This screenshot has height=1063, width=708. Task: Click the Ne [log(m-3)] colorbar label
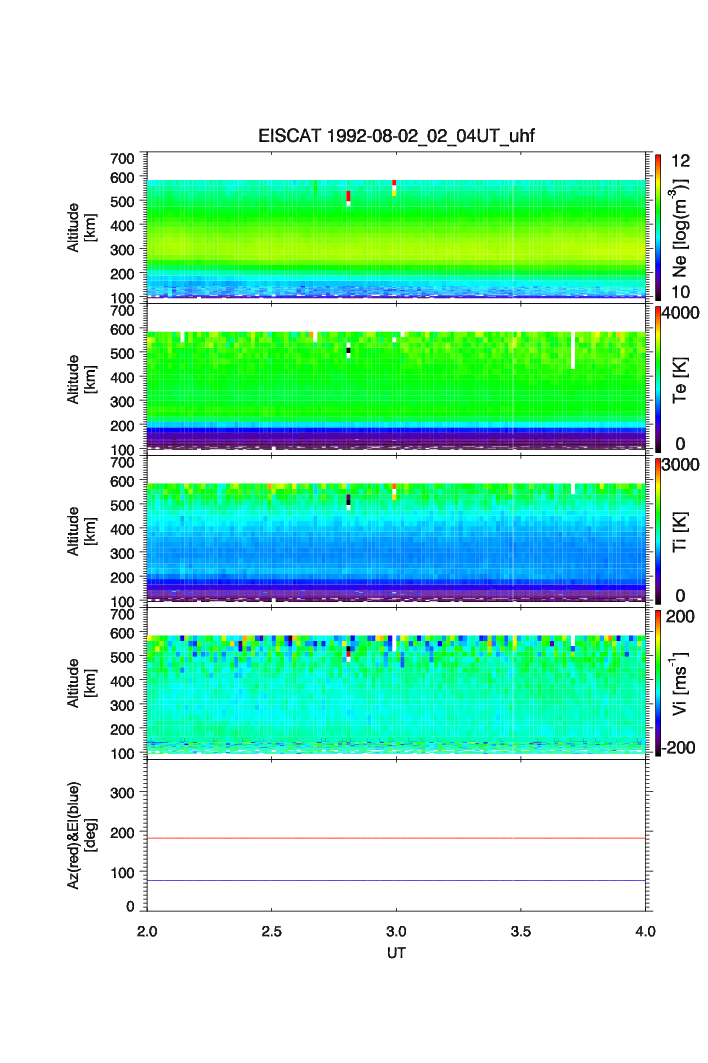pos(680,228)
